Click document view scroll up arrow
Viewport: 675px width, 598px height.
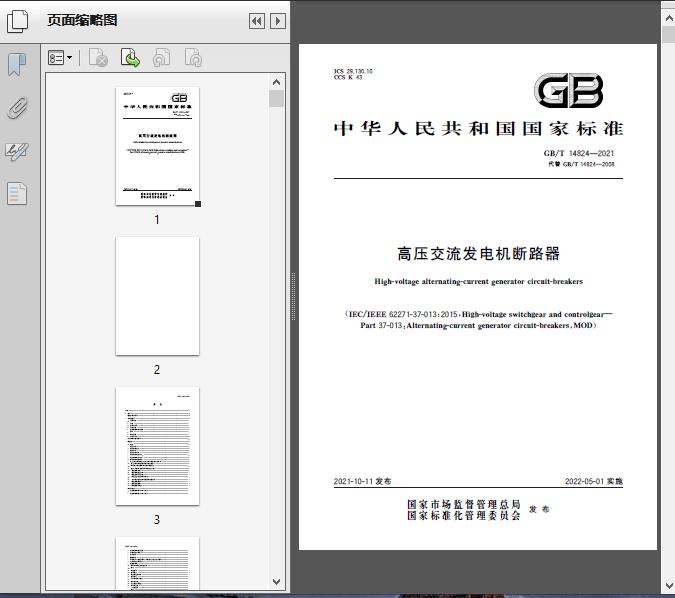pyautogui.click(x=669, y=18)
